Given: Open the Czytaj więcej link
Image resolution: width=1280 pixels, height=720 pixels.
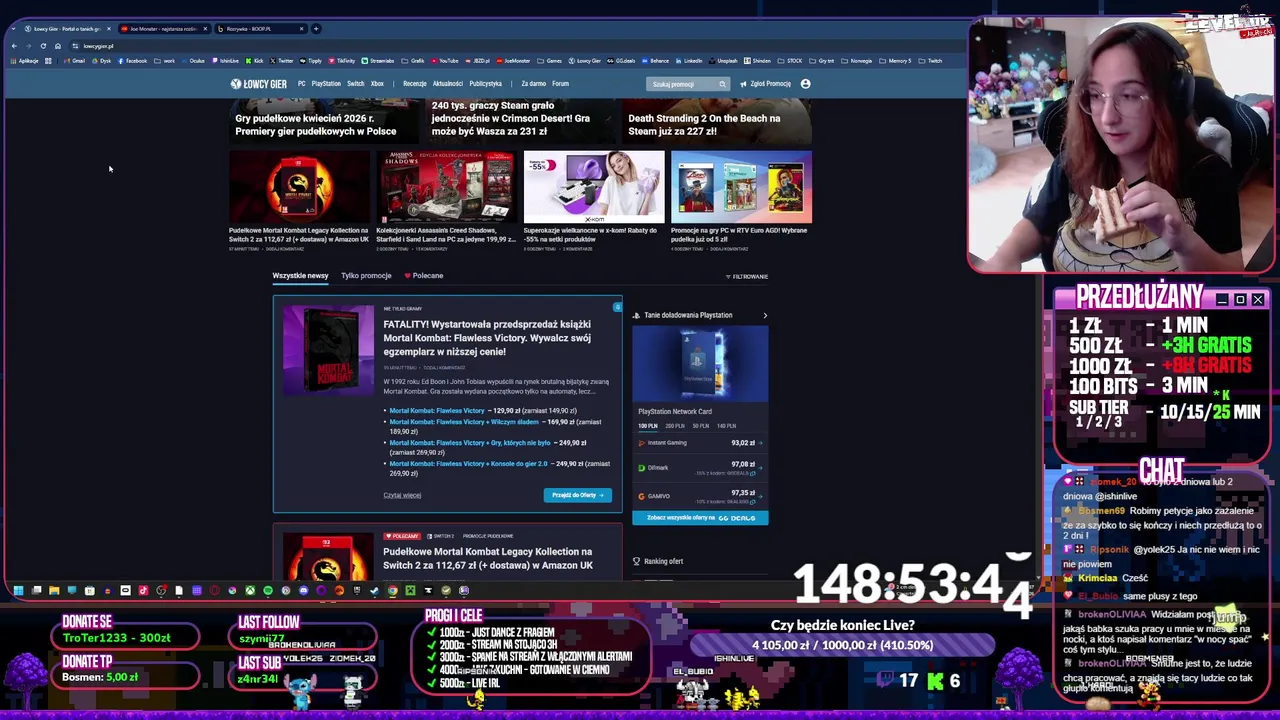Looking at the screenshot, I should pyautogui.click(x=402, y=495).
